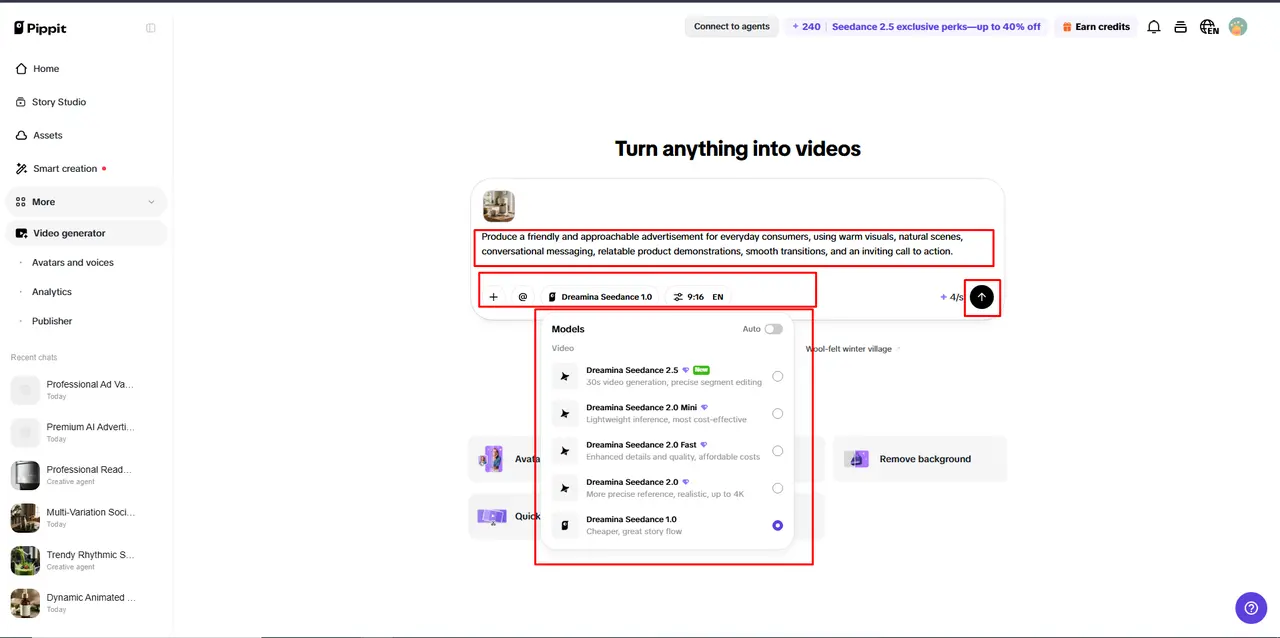Open the Dynamic Animated... recent chat
Screen dimensions: 1280x638
click(x=86, y=603)
